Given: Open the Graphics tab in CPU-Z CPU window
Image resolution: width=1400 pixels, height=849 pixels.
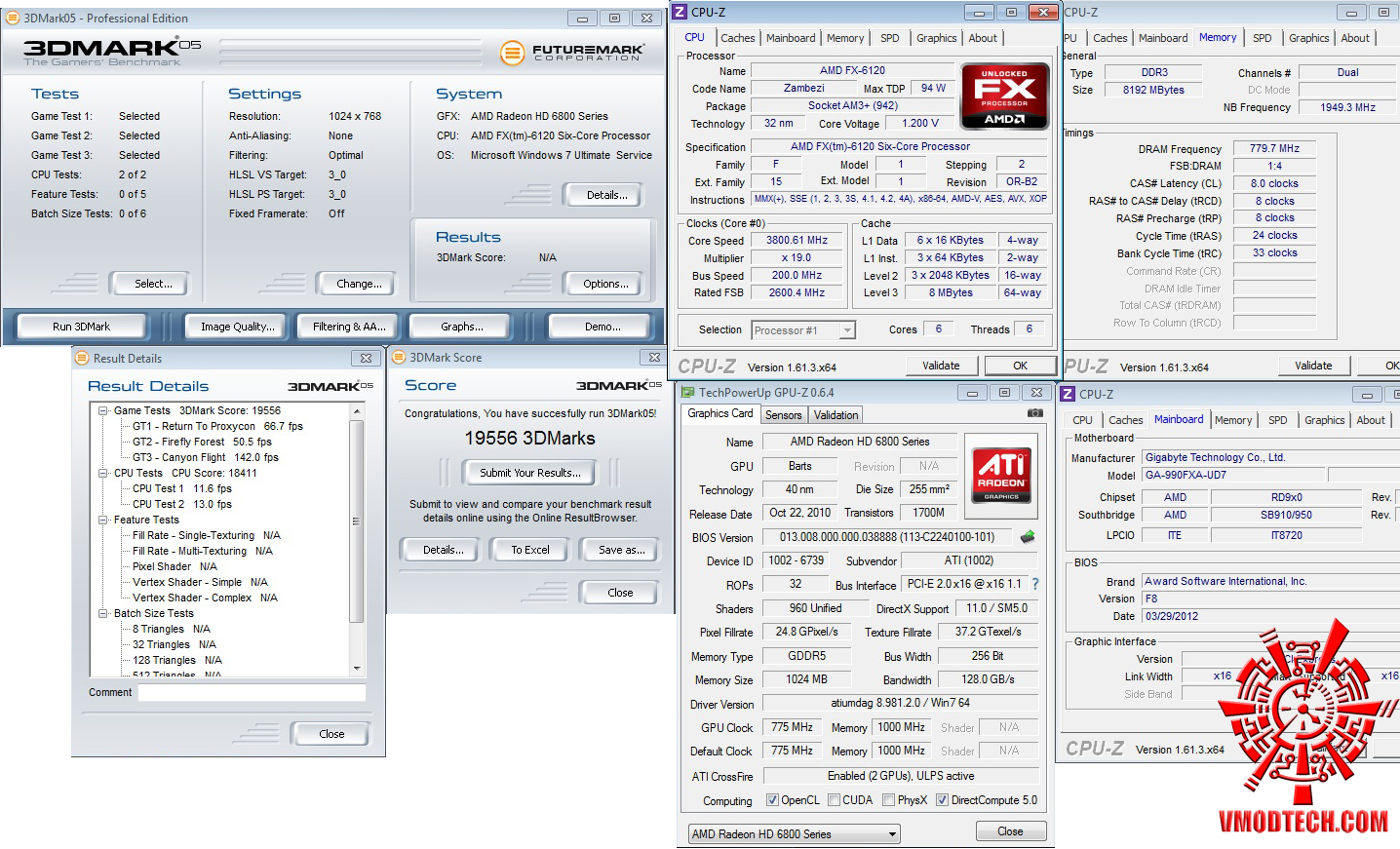Looking at the screenshot, I should (937, 38).
